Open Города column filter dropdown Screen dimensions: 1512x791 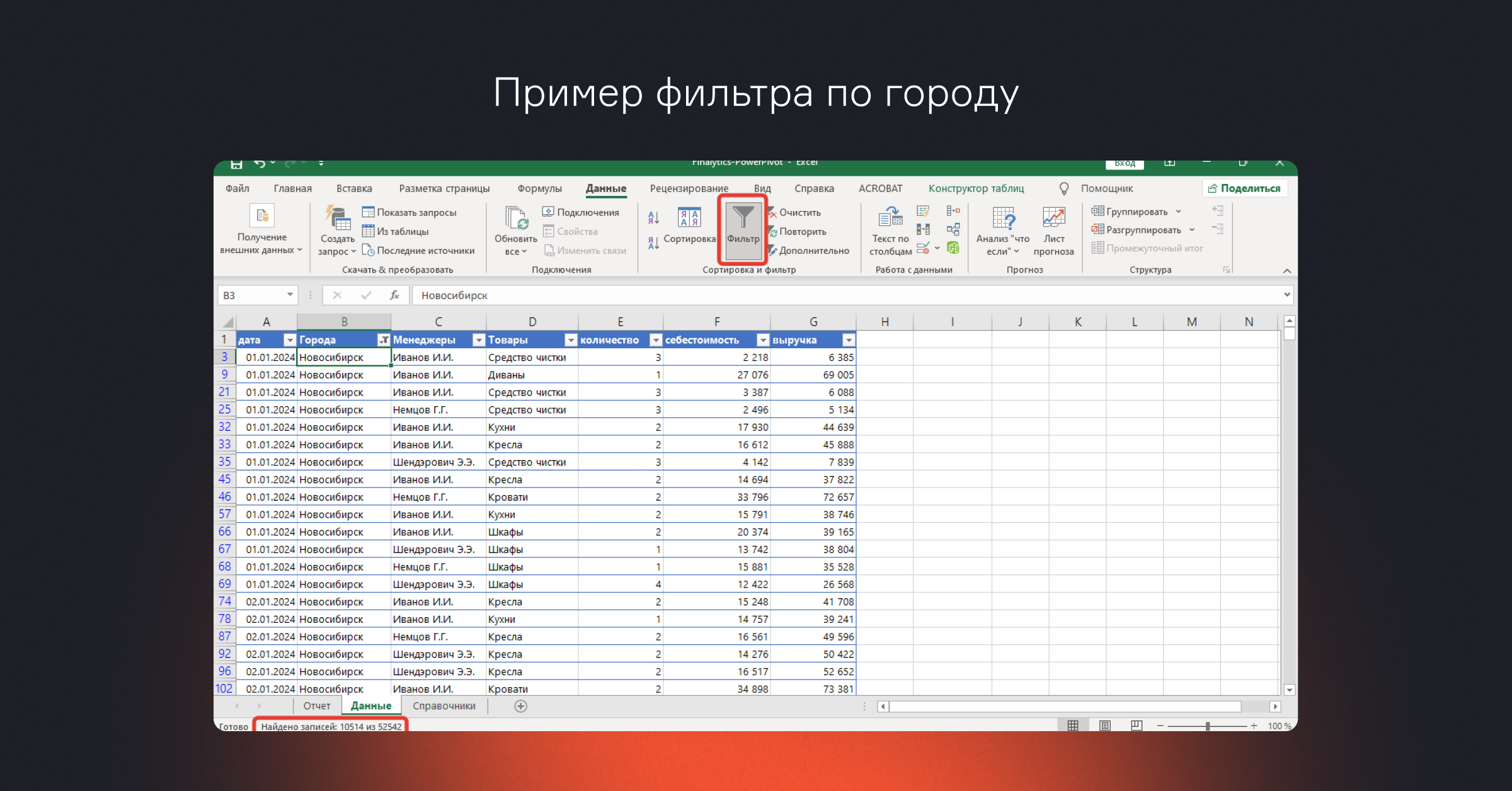[x=383, y=340]
